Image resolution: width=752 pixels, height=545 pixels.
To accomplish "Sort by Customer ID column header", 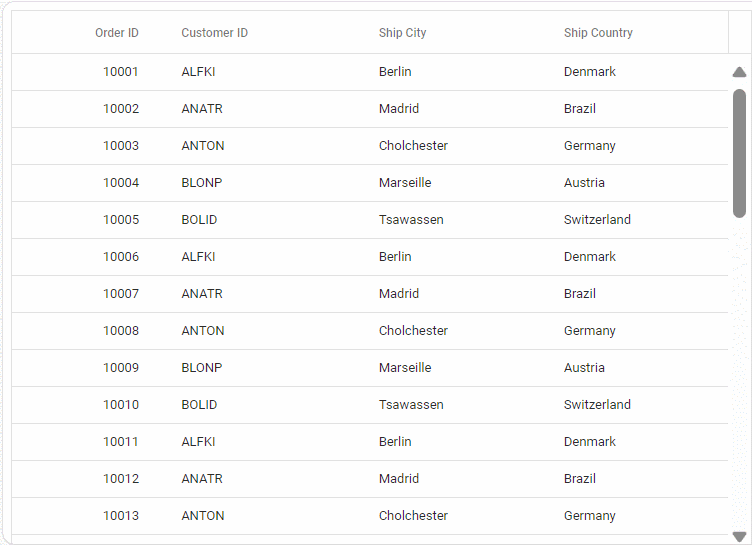I will coord(214,33).
